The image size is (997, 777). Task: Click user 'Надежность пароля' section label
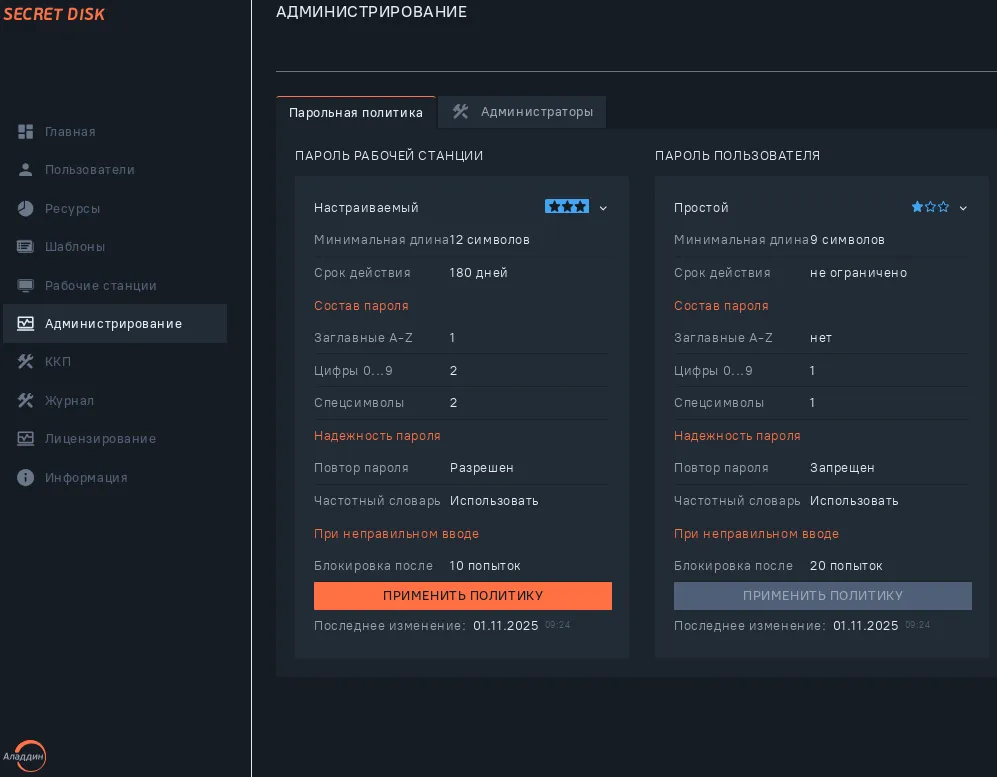point(737,436)
